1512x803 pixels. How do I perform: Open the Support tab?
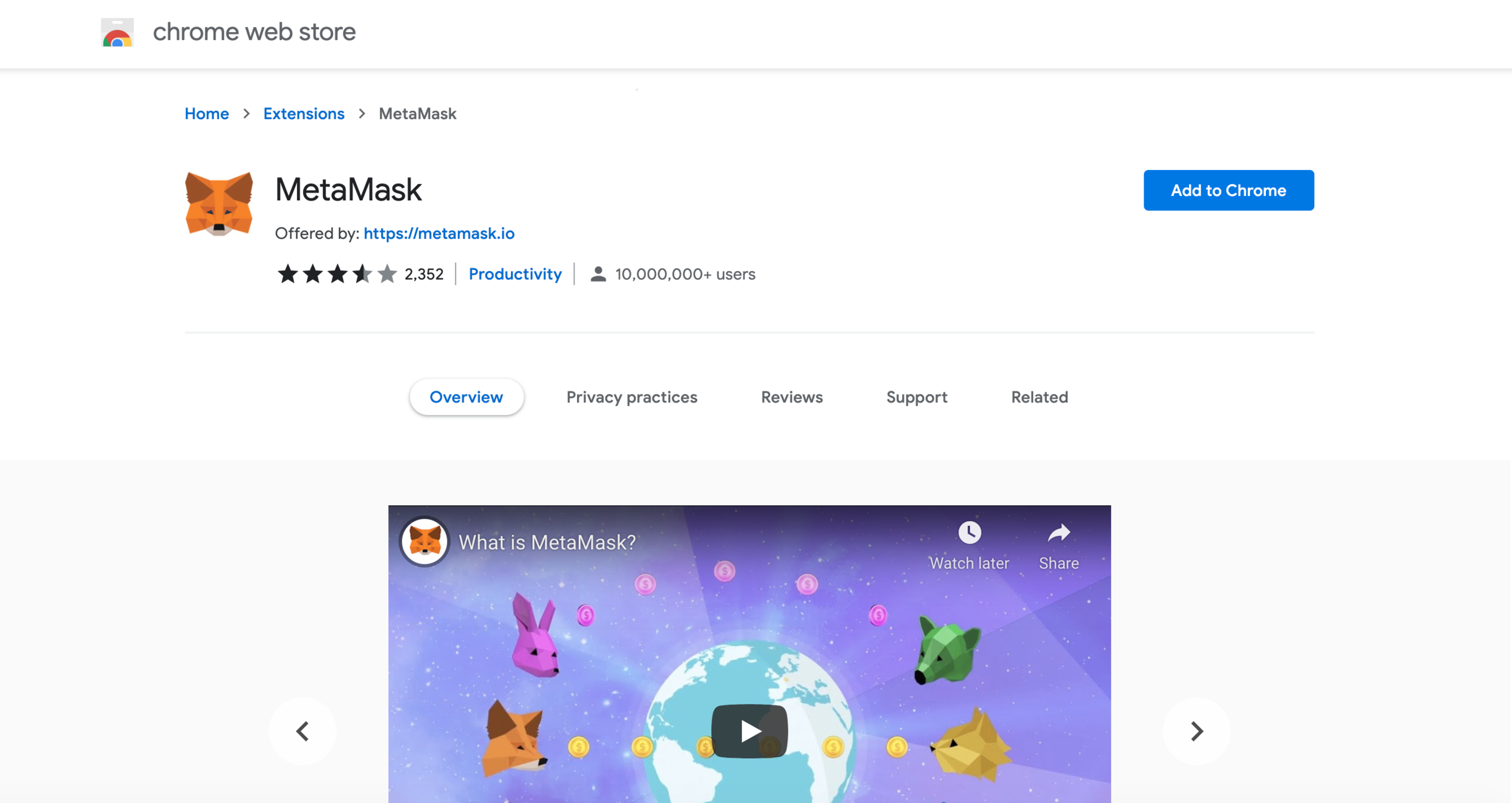tap(917, 397)
